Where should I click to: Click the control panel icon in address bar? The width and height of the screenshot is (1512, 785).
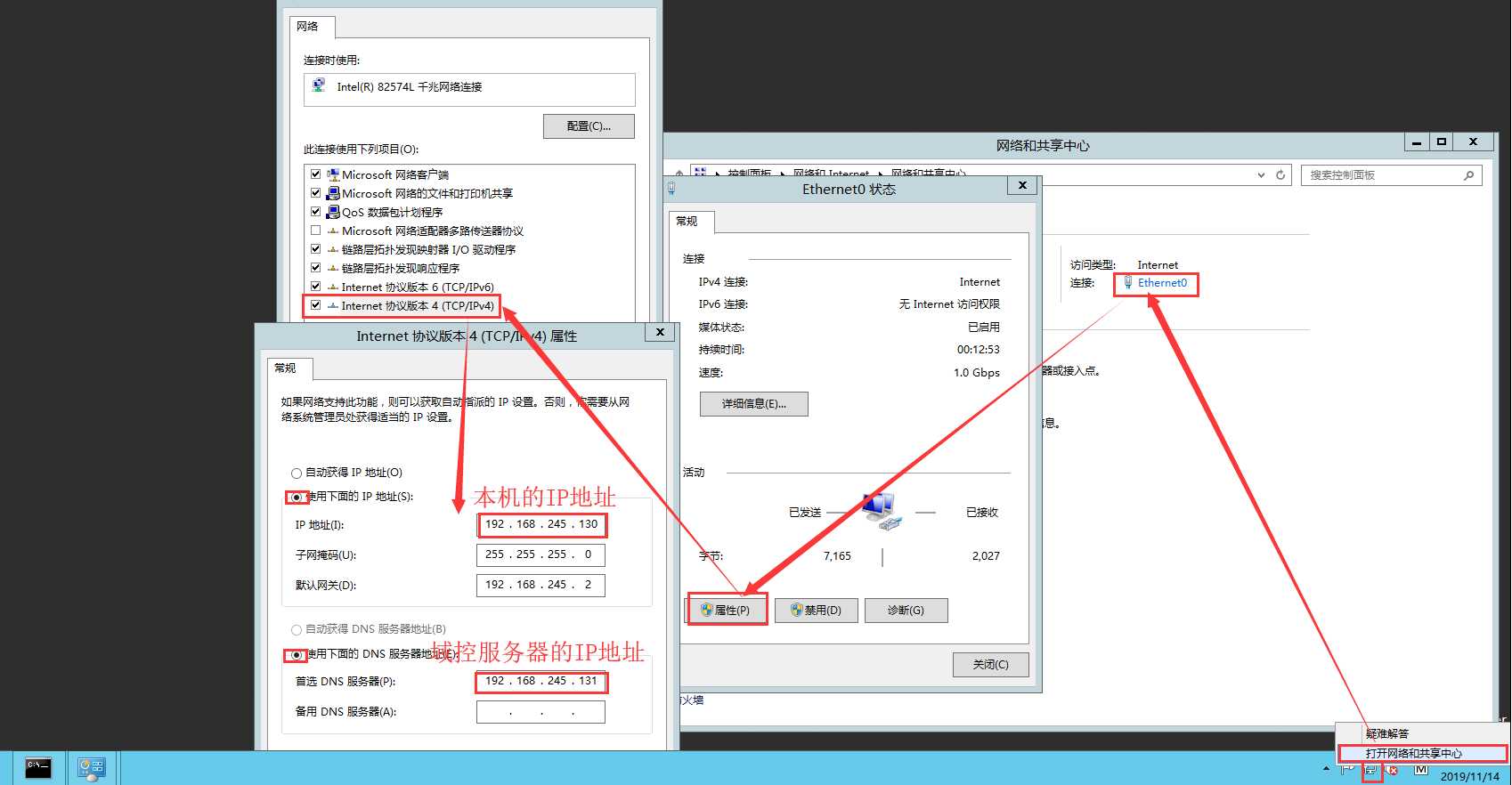(x=700, y=174)
